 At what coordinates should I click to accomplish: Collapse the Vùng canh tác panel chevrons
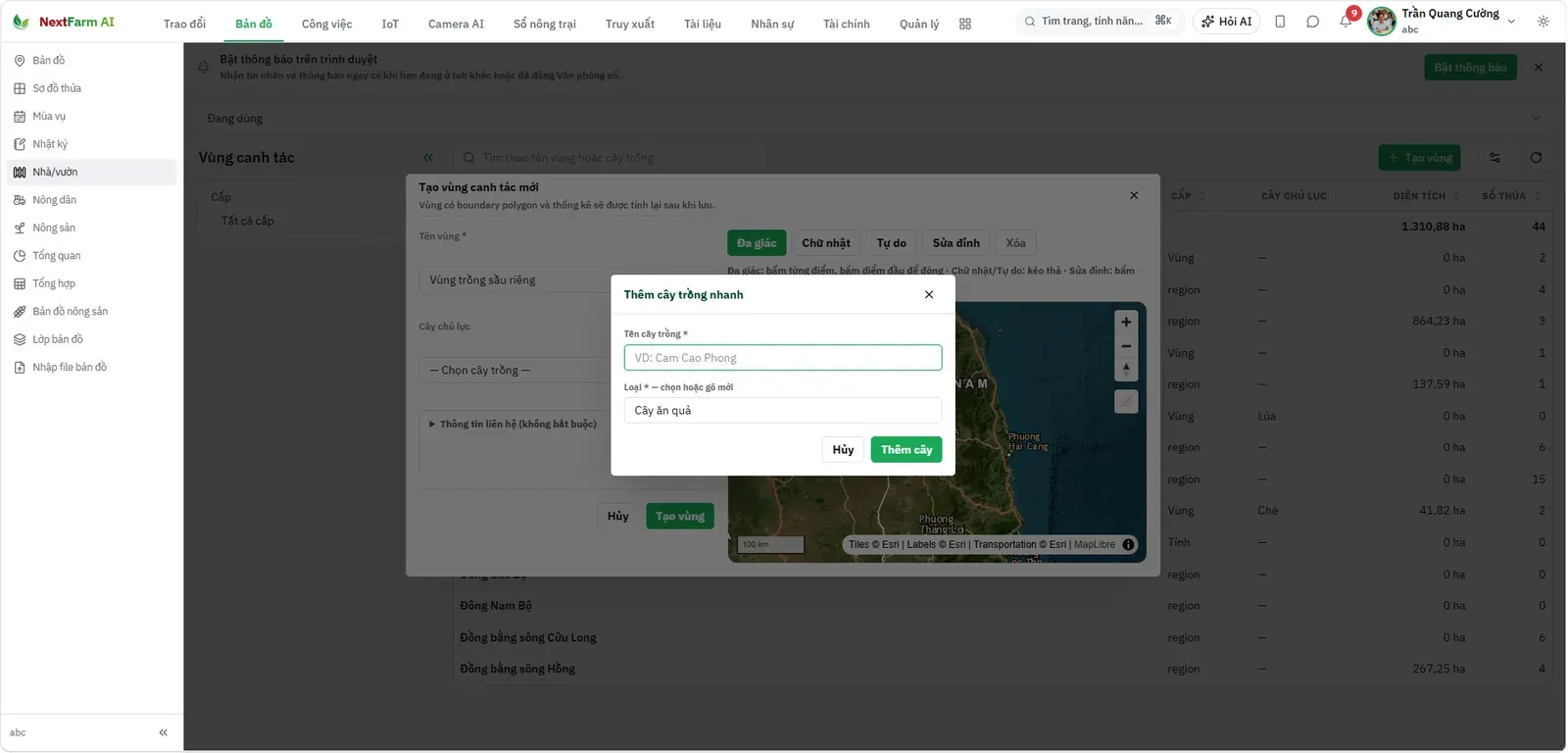(x=428, y=157)
